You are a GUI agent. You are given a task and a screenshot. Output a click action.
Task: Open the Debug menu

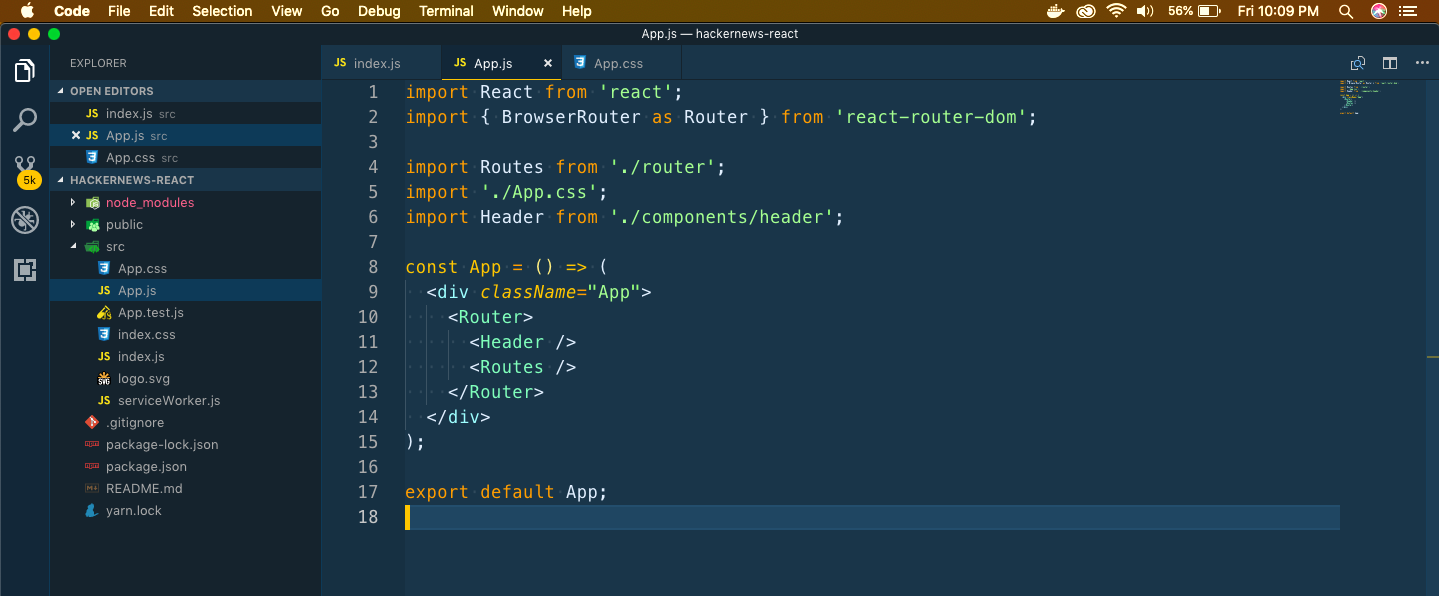pos(379,11)
